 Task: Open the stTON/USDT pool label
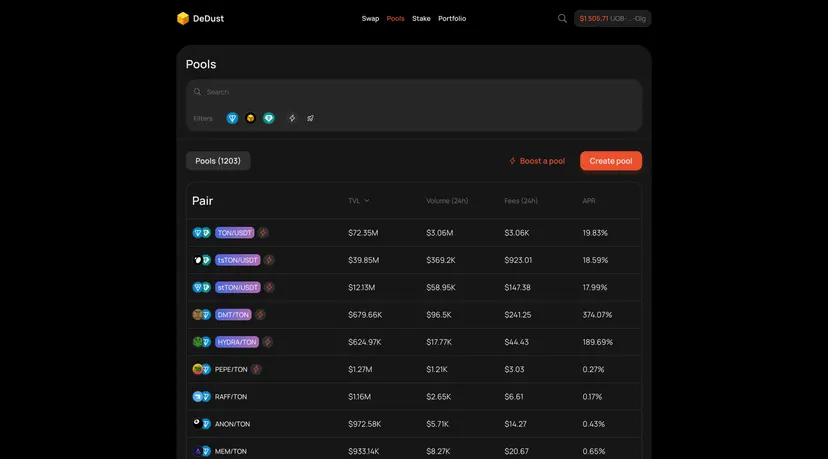point(238,287)
